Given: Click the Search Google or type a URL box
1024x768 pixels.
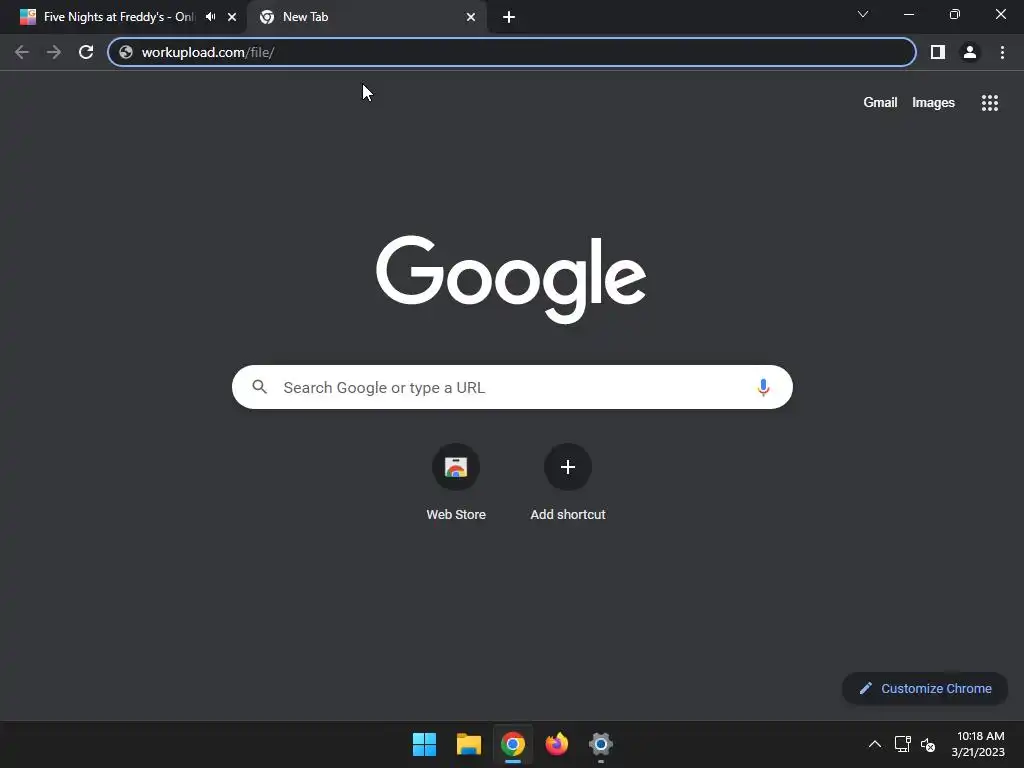Looking at the screenshot, I should coord(512,387).
